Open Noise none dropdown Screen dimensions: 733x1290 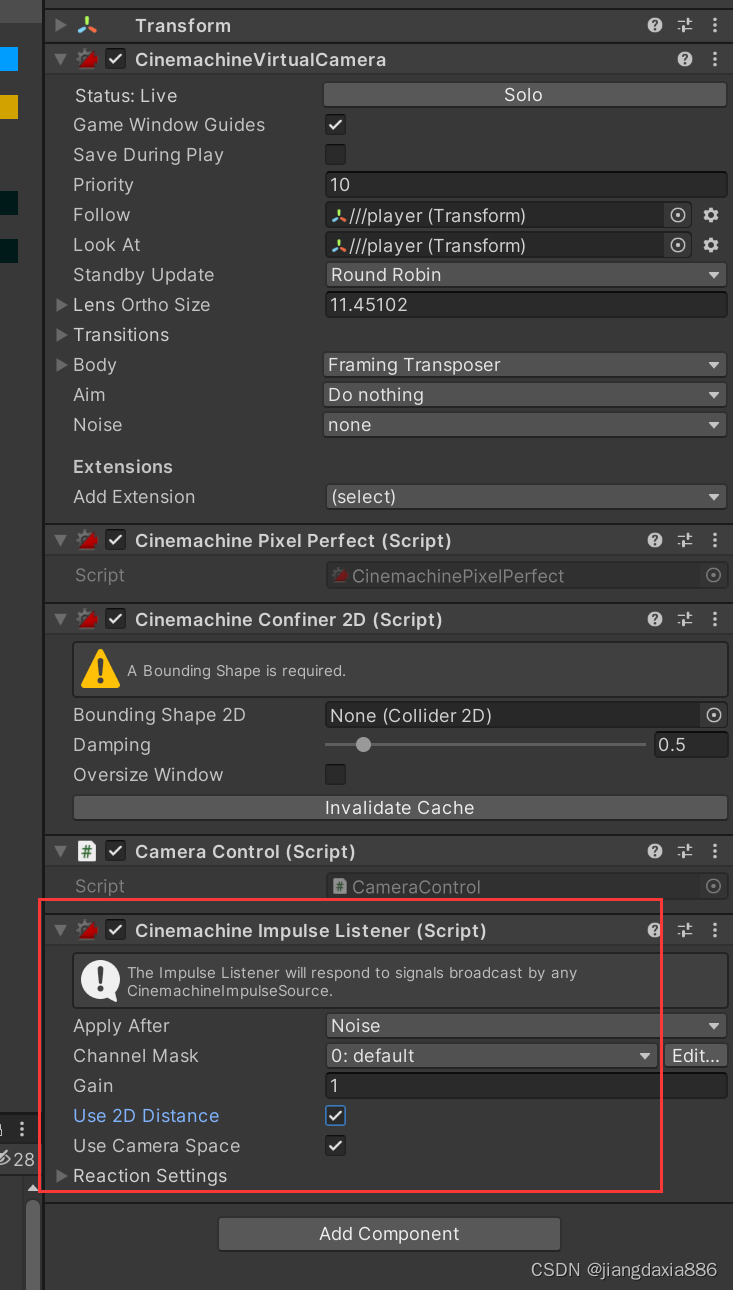pyautogui.click(x=525, y=425)
